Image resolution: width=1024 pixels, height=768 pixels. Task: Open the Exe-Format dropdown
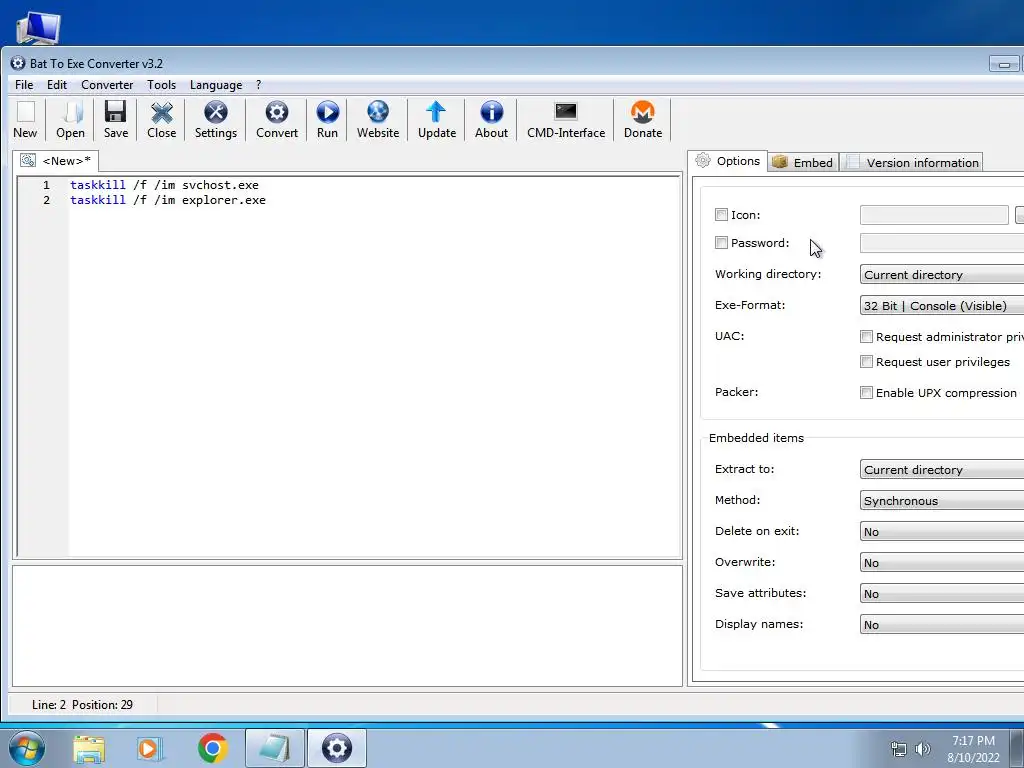click(x=942, y=305)
